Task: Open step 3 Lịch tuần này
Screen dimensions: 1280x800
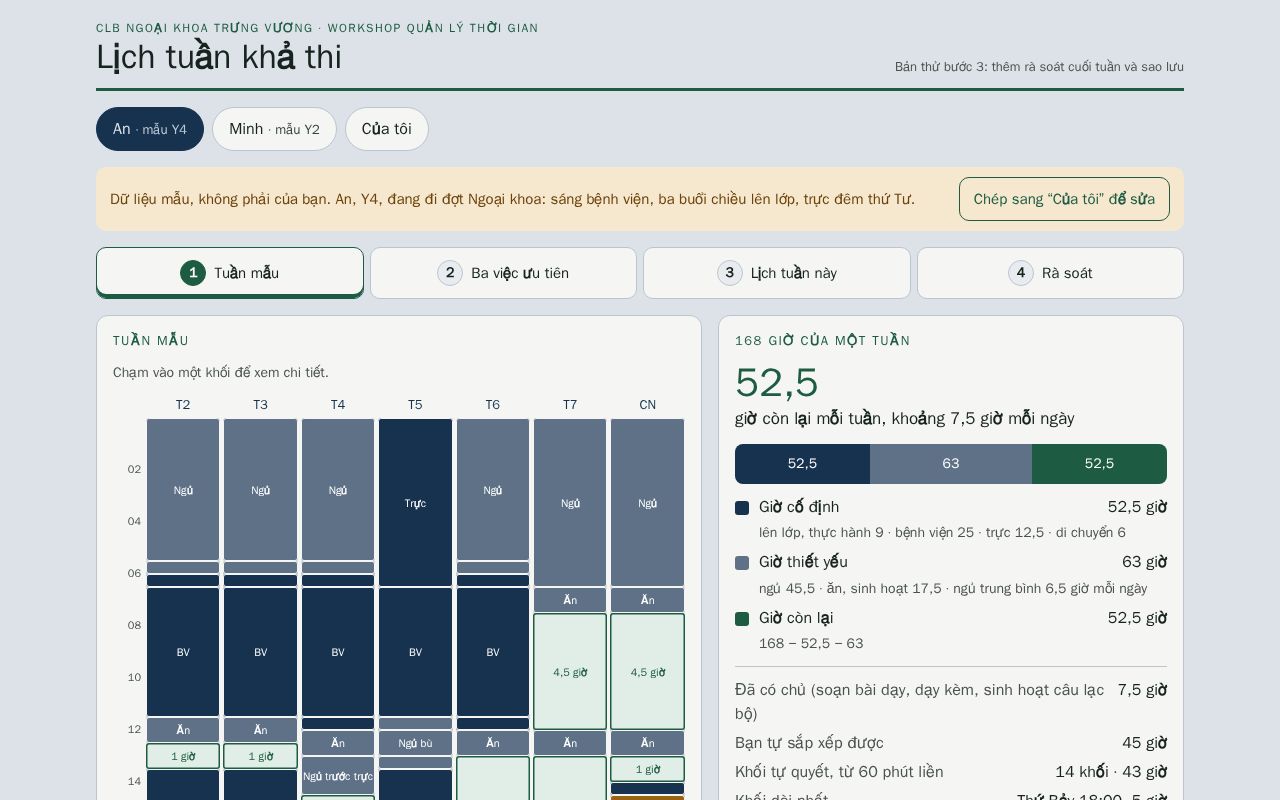Action: [777, 273]
